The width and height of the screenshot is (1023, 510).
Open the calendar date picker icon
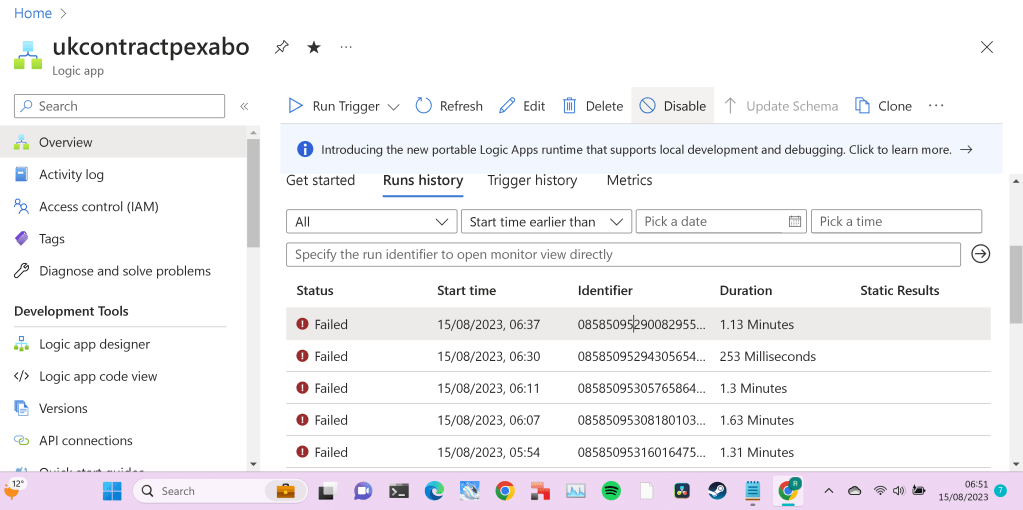click(795, 221)
